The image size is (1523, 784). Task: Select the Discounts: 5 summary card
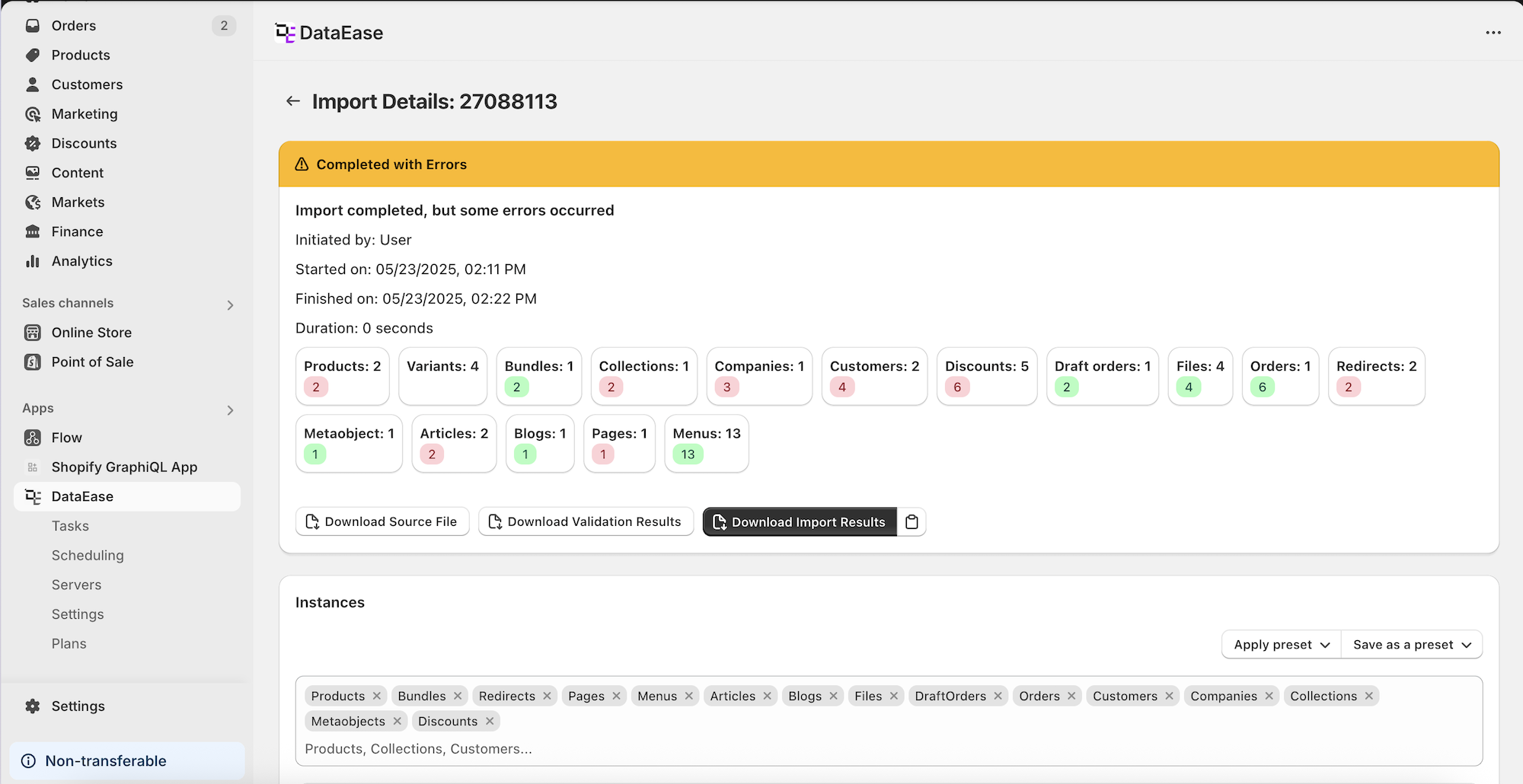coord(987,376)
